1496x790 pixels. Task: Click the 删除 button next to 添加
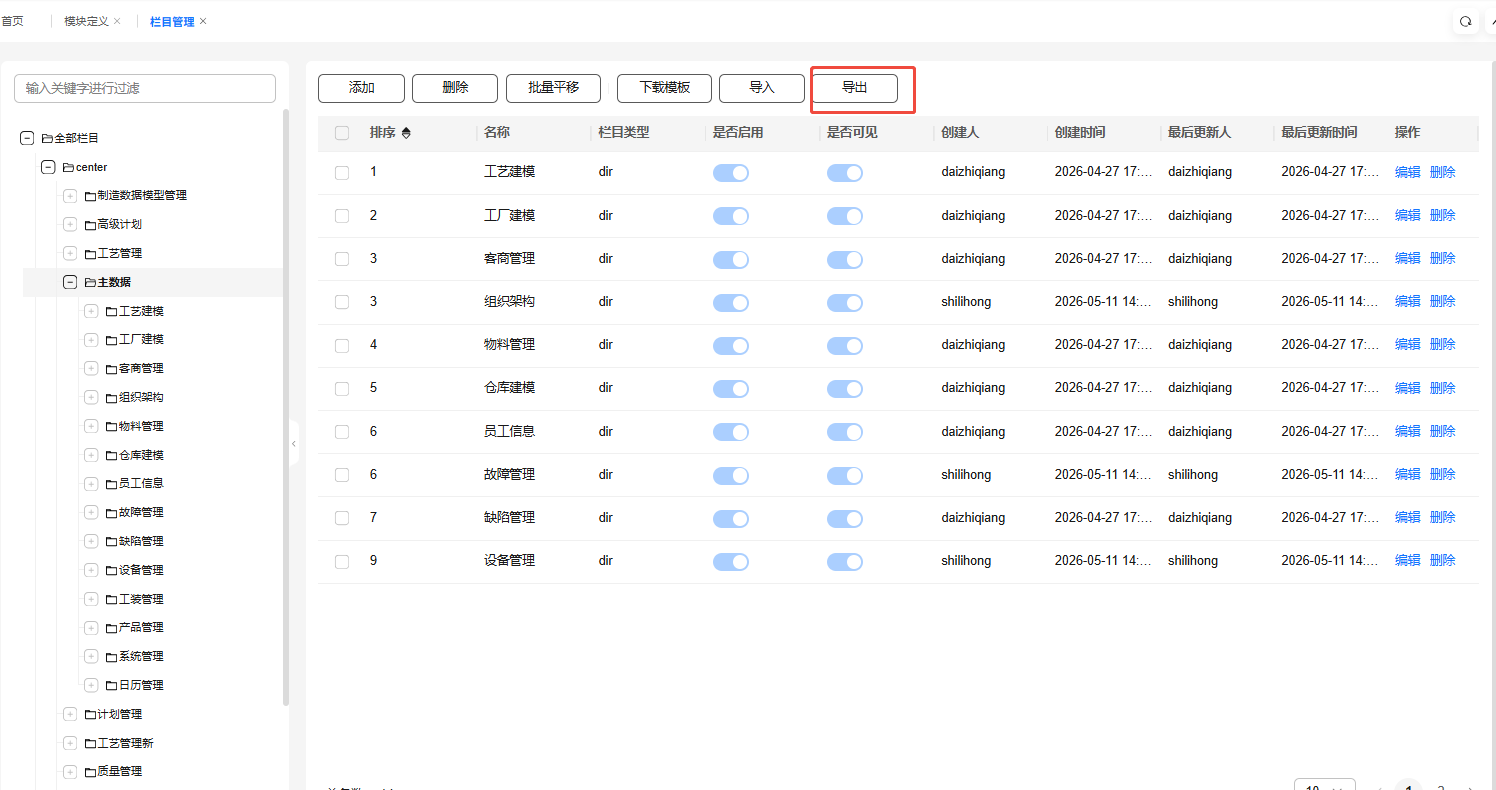[455, 88]
